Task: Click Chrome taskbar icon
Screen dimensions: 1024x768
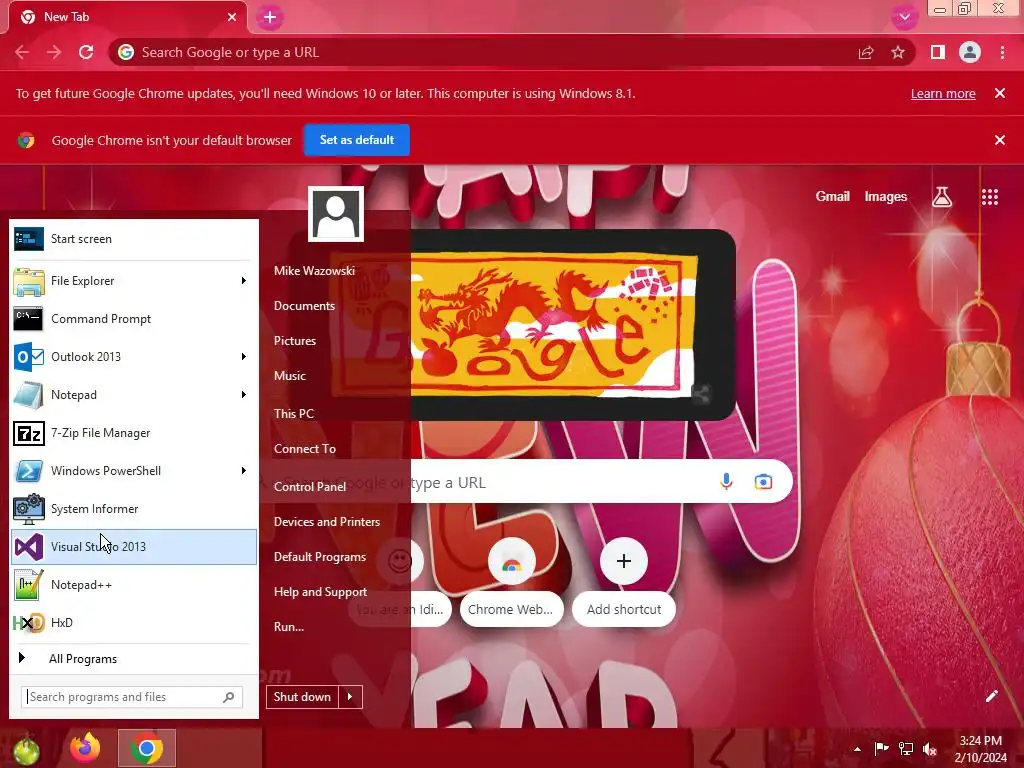Action: [147, 748]
